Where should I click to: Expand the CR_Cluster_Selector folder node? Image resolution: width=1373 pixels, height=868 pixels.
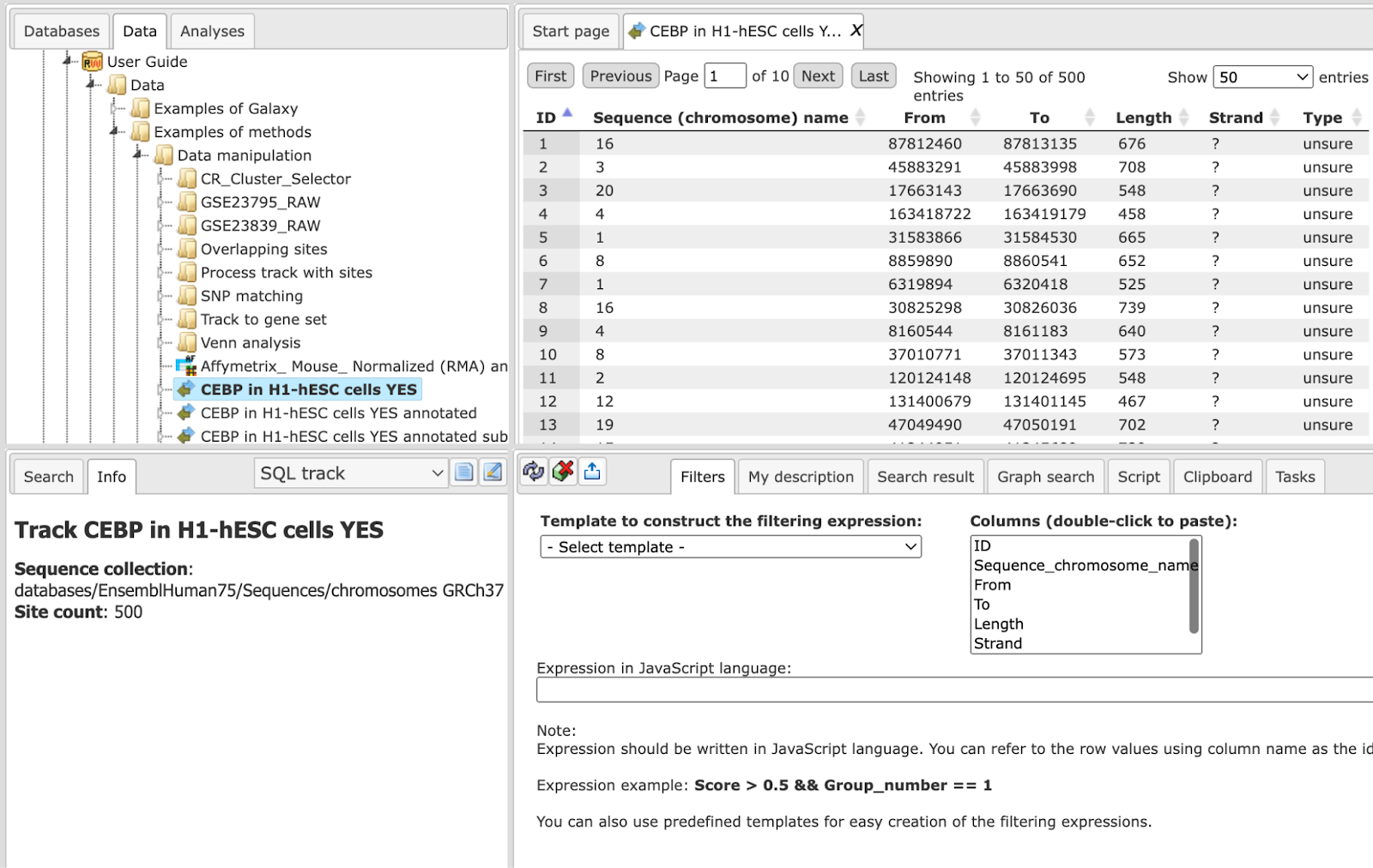(162, 178)
